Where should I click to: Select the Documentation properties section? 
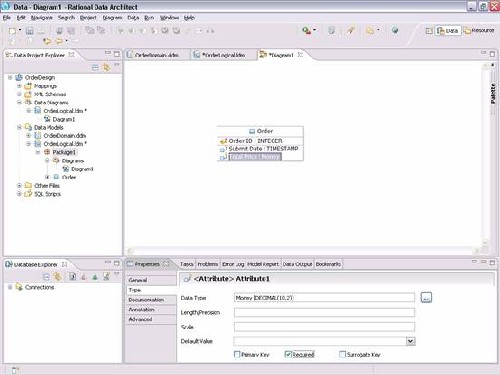pos(152,300)
